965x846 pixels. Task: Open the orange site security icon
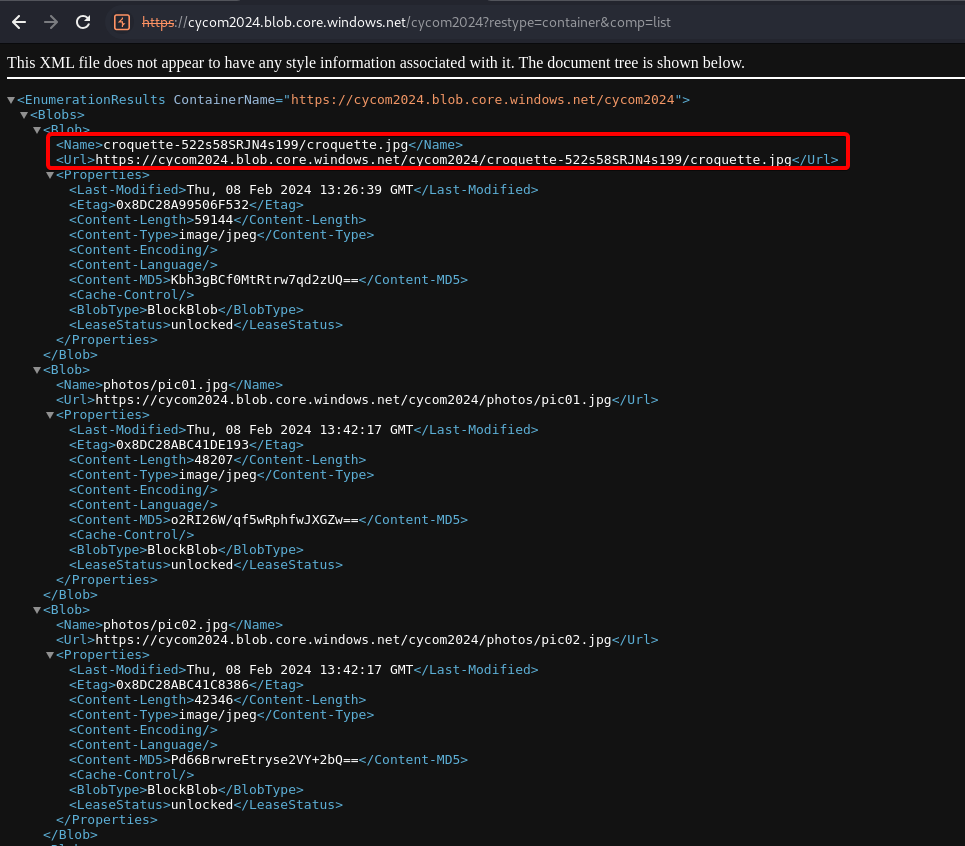(x=121, y=21)
